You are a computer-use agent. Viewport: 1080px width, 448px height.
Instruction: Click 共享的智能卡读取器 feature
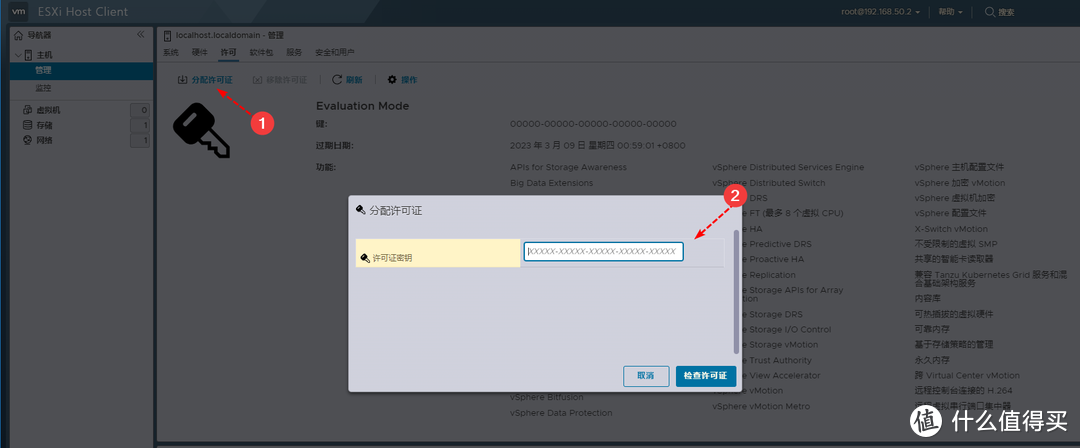point(953,259)
